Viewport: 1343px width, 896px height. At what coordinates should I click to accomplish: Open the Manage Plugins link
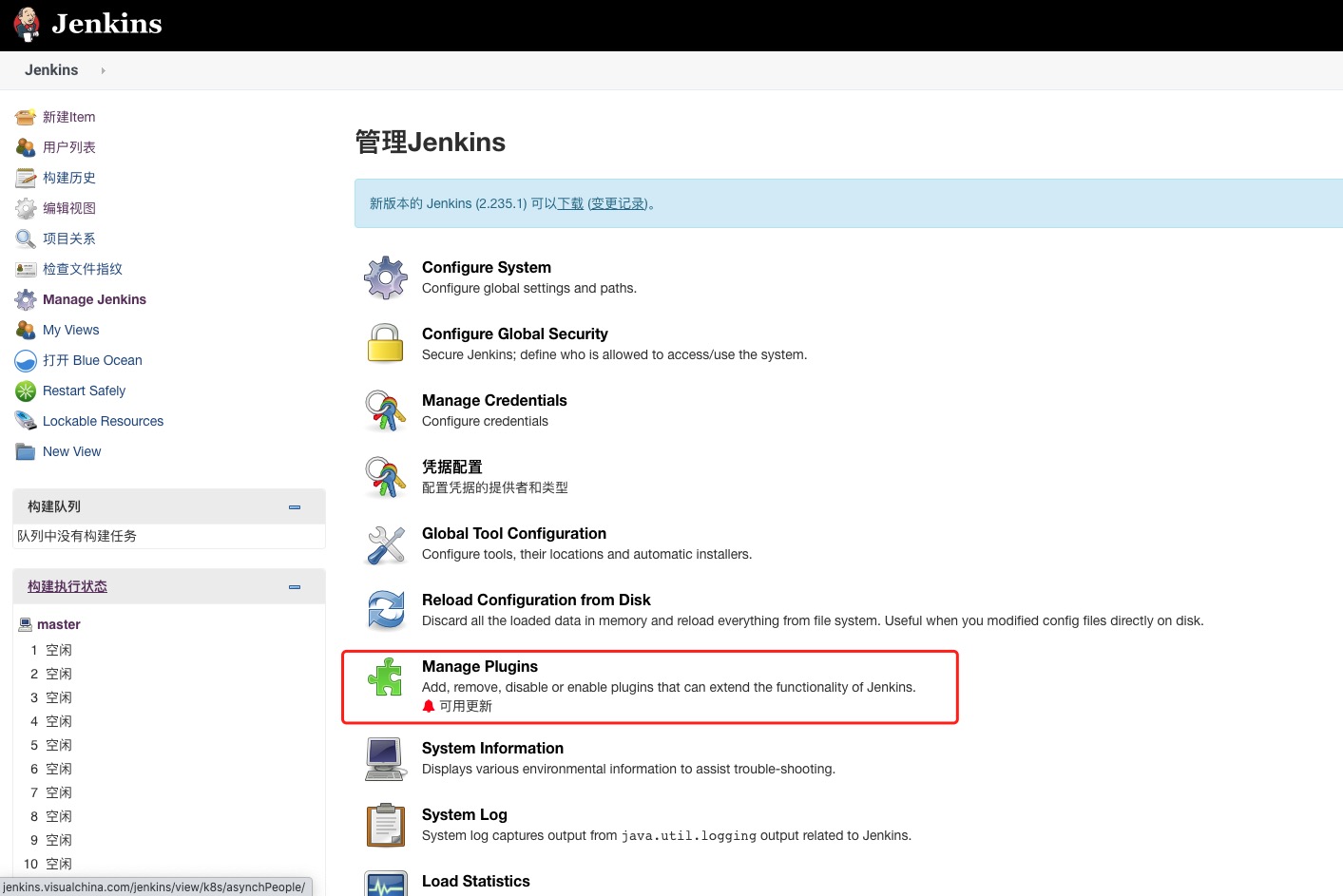click(480, 667)
